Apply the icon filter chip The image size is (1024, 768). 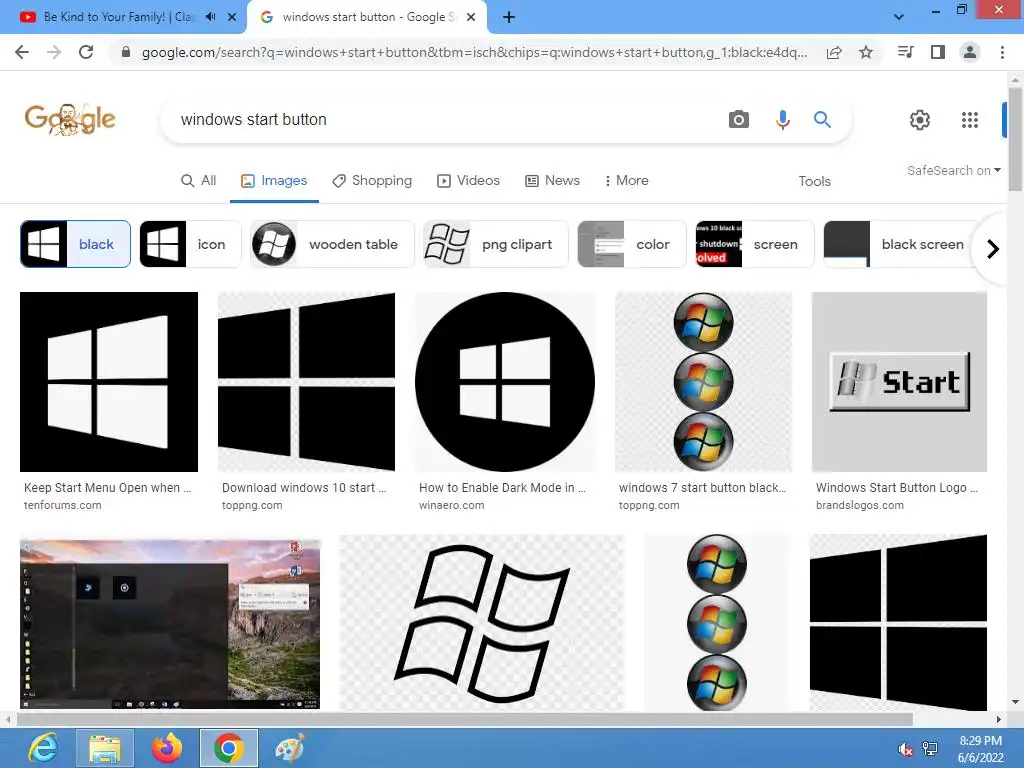point(191,244)
